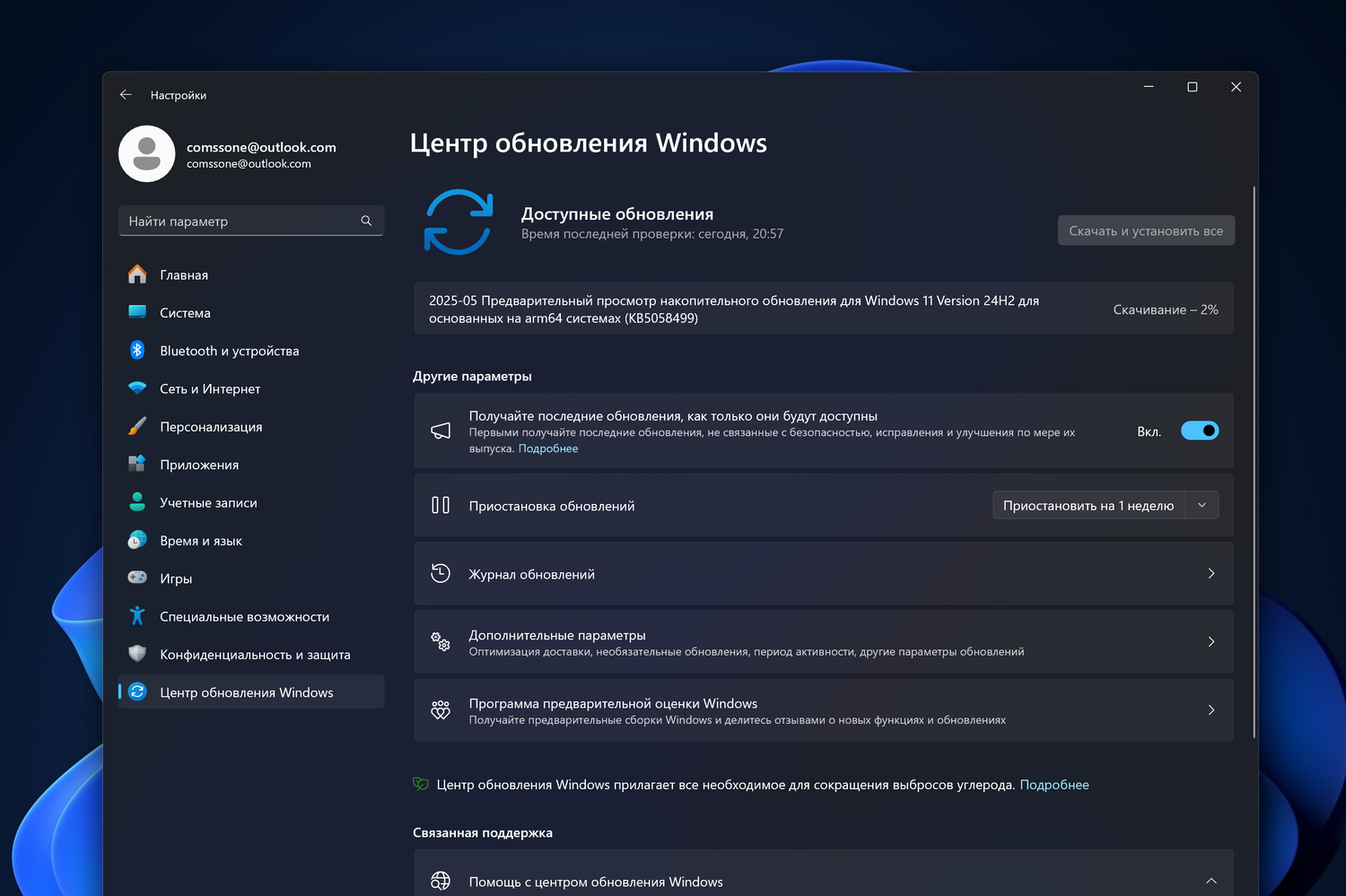The width and height of the screenshot is (1346, 896).
Task: Click the search magnifier icon
Action: pos(366,221)
